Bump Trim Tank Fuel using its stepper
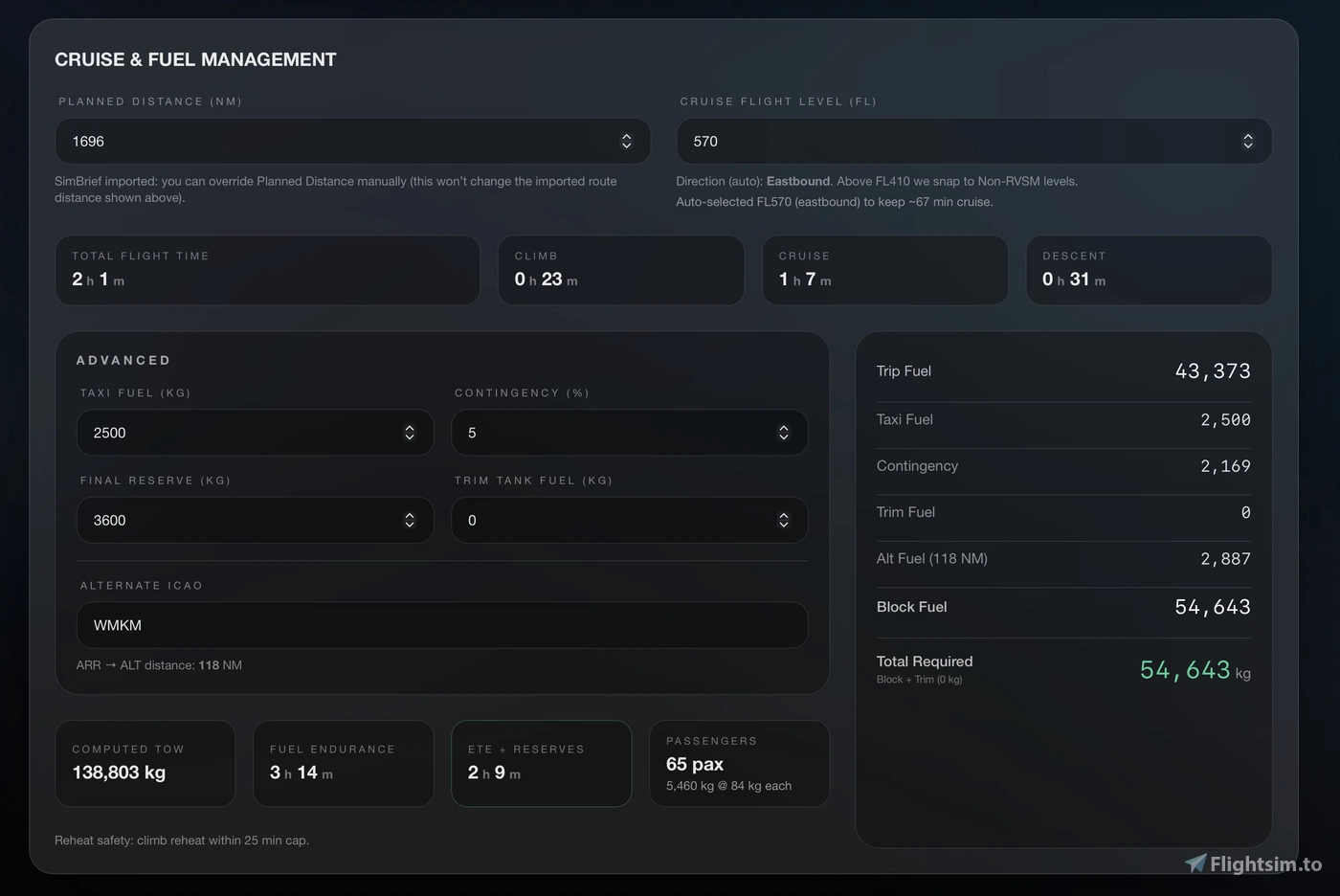Viewport: 1340px width, 896px height. (784, 520)
